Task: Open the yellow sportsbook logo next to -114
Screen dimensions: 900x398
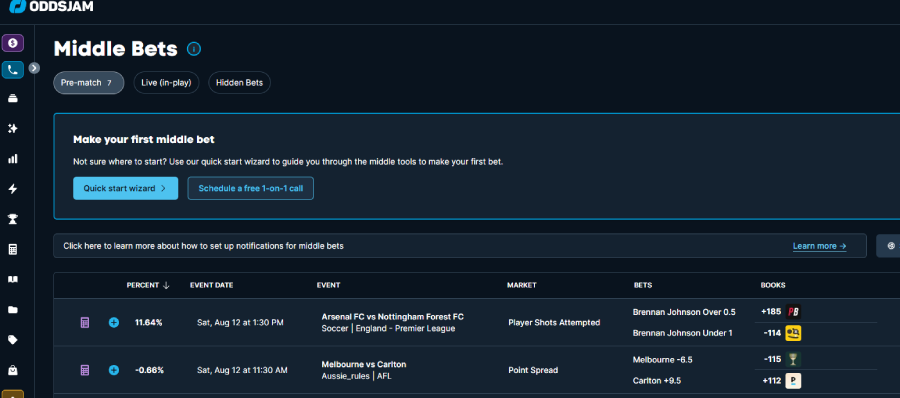Action: [x=793, y=333]
